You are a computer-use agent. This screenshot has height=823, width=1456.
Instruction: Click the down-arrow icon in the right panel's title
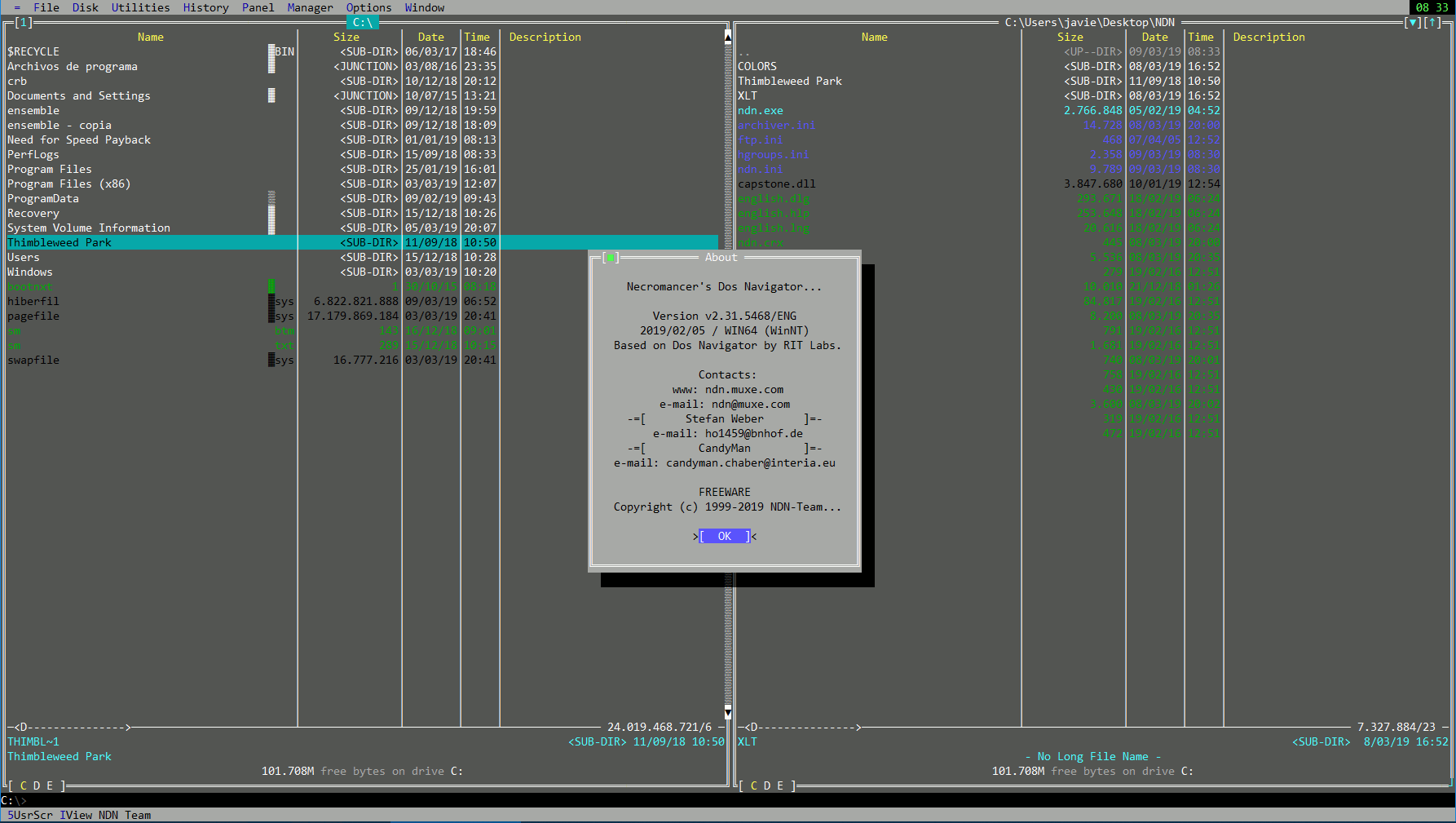click(1413, 22)
